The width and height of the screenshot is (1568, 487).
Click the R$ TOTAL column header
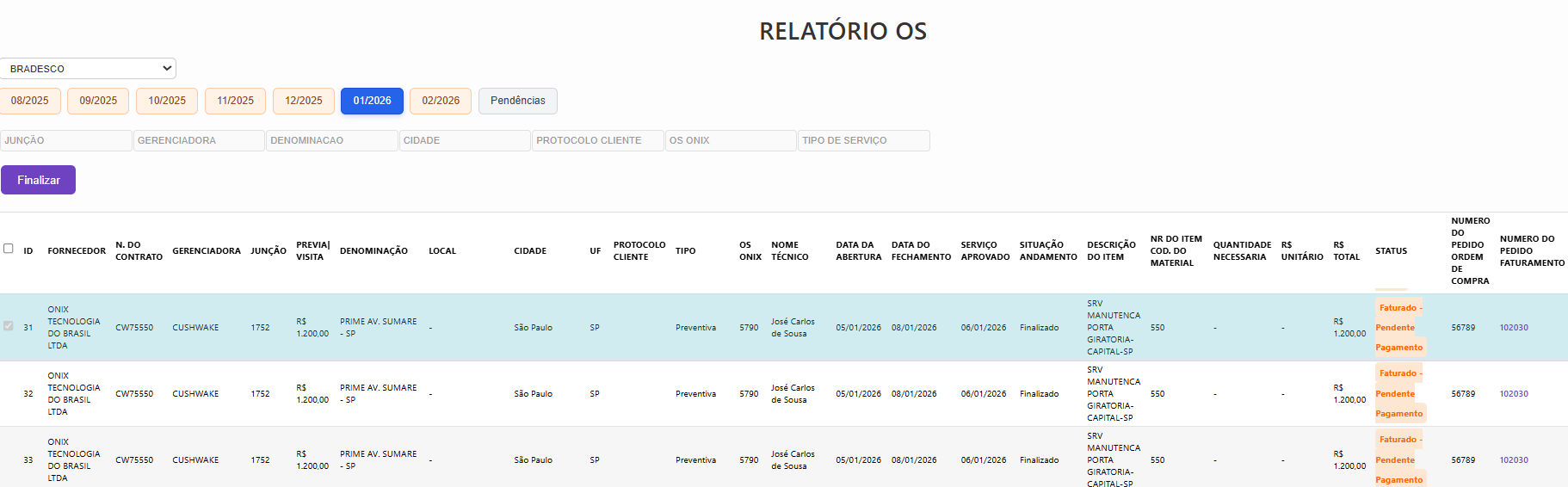coord(1346,251)
